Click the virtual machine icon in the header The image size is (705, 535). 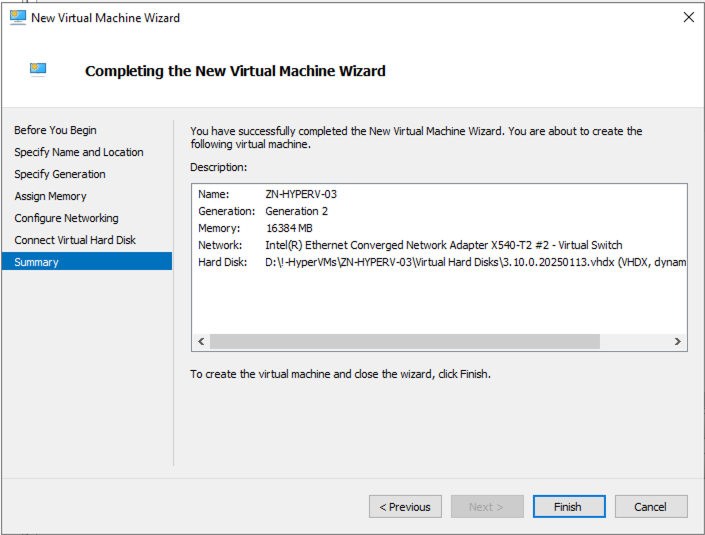tap(39, 70)
